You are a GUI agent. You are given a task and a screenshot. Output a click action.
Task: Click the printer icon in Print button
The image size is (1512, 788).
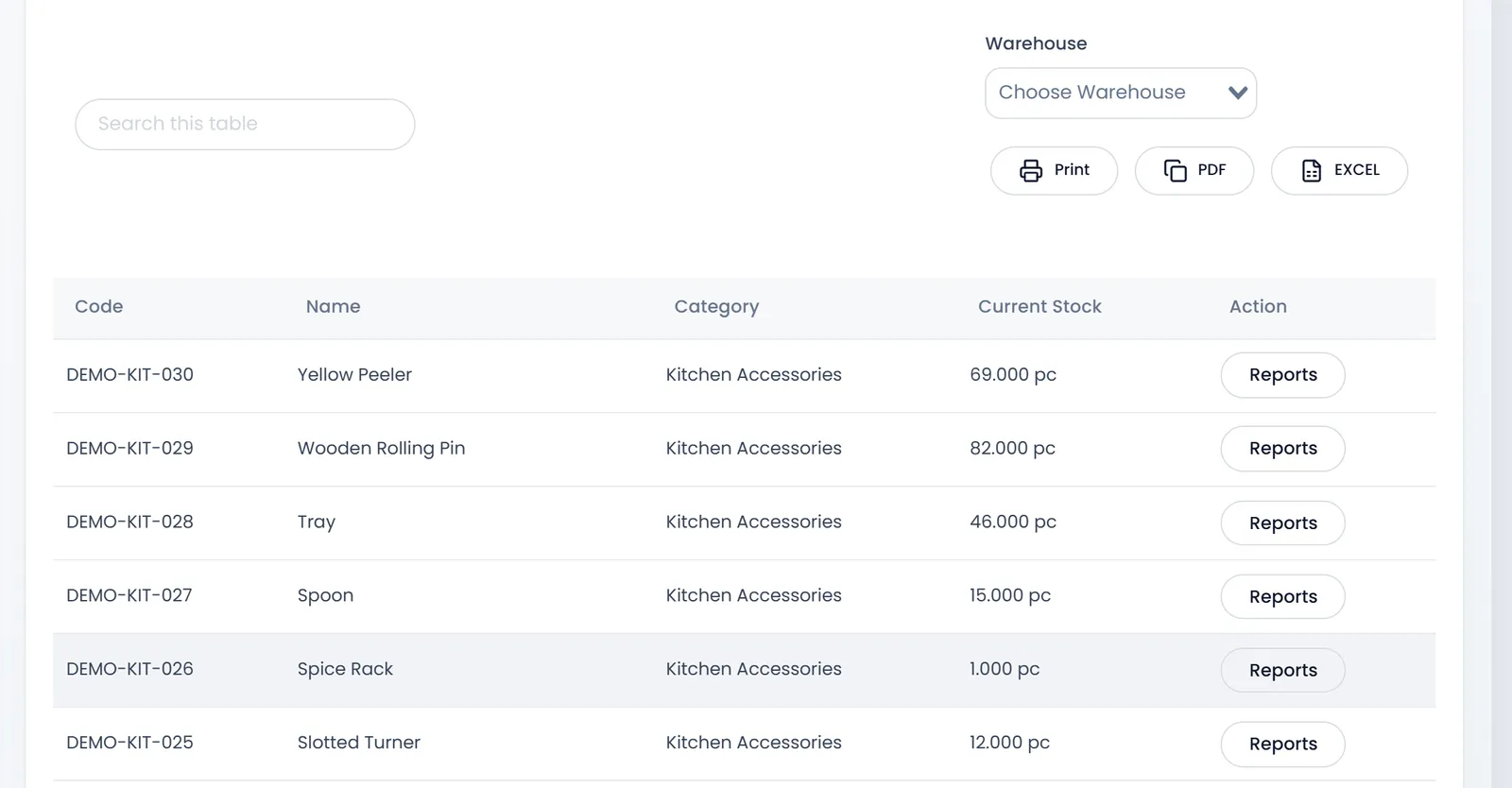tap(1030, 170)
